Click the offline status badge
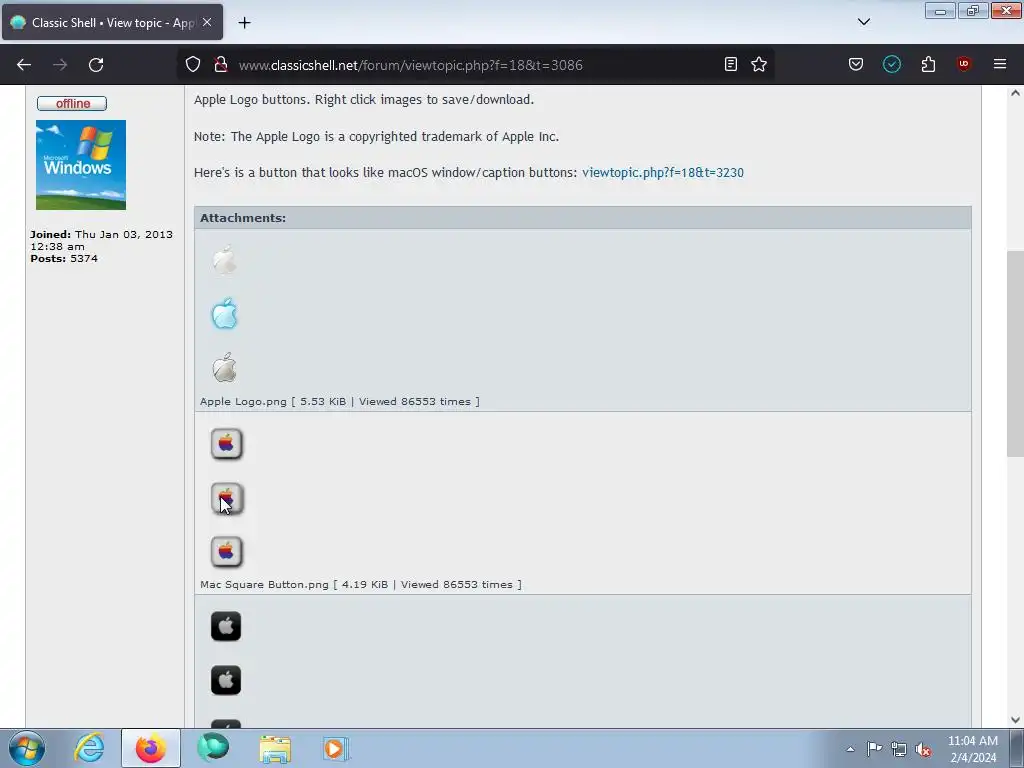Viewport: 1024px width, 768px height. click(72, 103)
